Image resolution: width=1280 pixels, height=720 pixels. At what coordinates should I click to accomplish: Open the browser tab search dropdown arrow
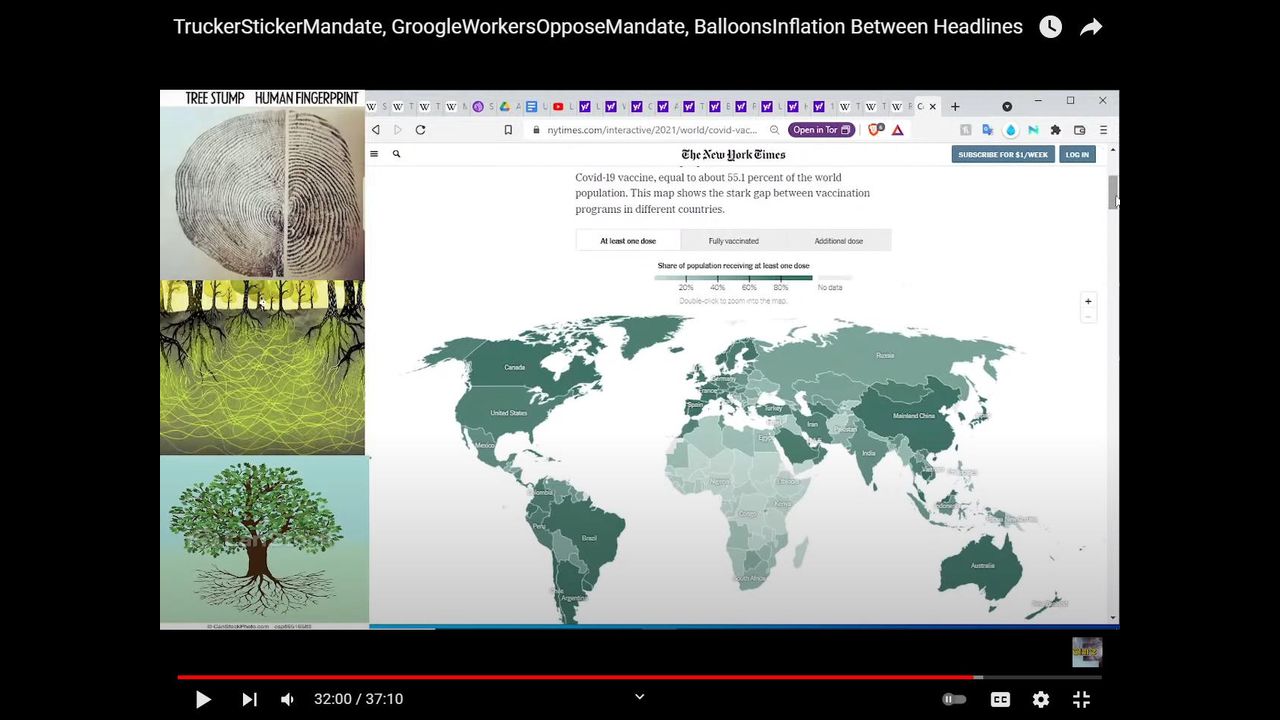coord(1007,106)
